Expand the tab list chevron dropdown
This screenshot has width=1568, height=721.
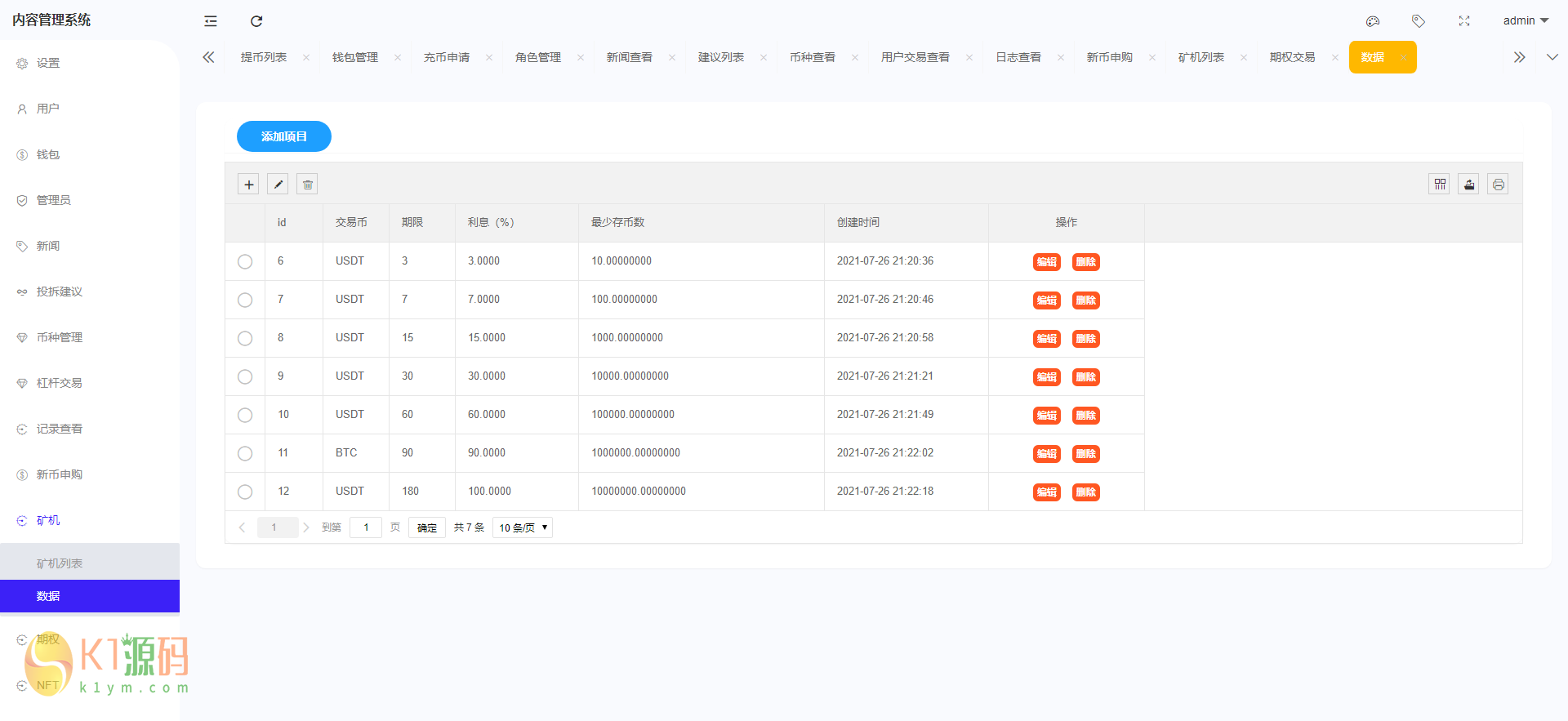coord(1552,57)
